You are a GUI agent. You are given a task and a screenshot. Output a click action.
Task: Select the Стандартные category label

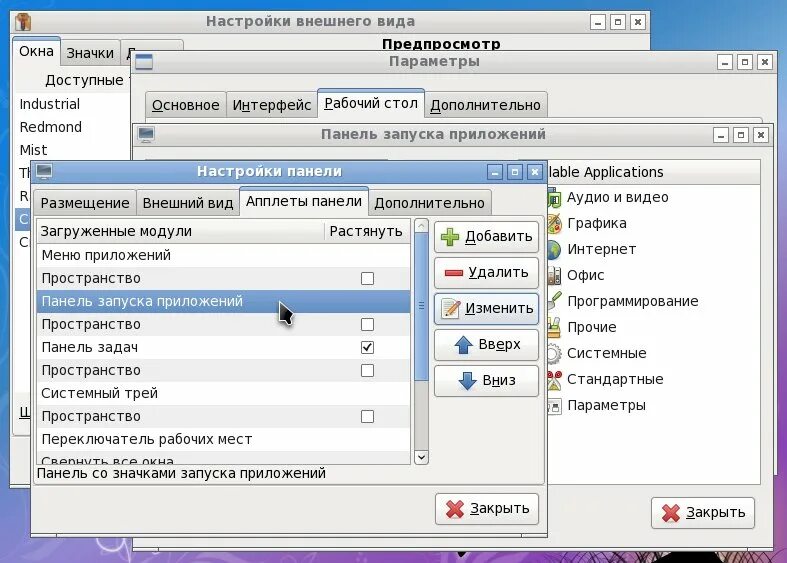click(615, 379)
